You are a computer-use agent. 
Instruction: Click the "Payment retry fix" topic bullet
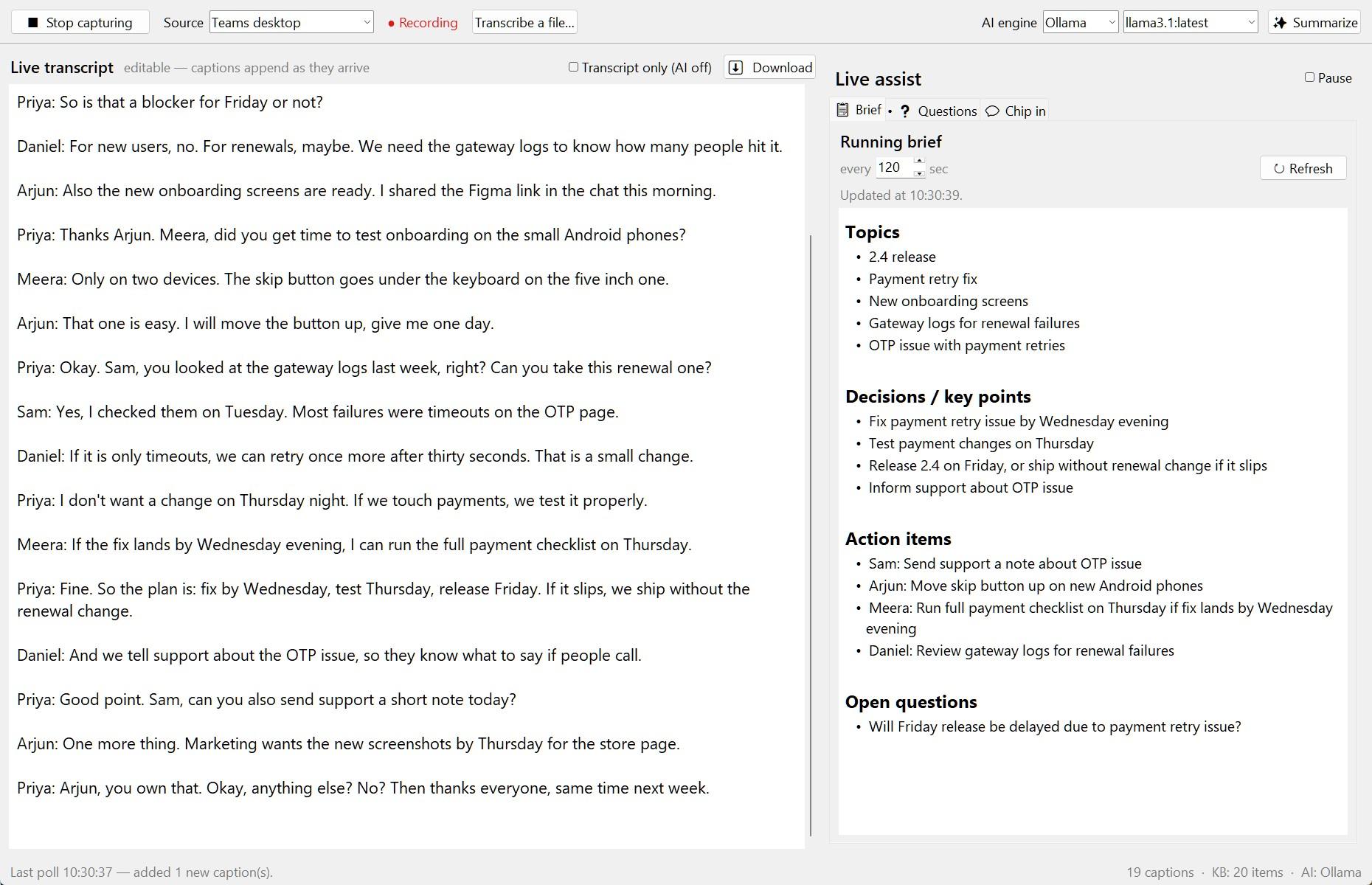coord(923,279)
